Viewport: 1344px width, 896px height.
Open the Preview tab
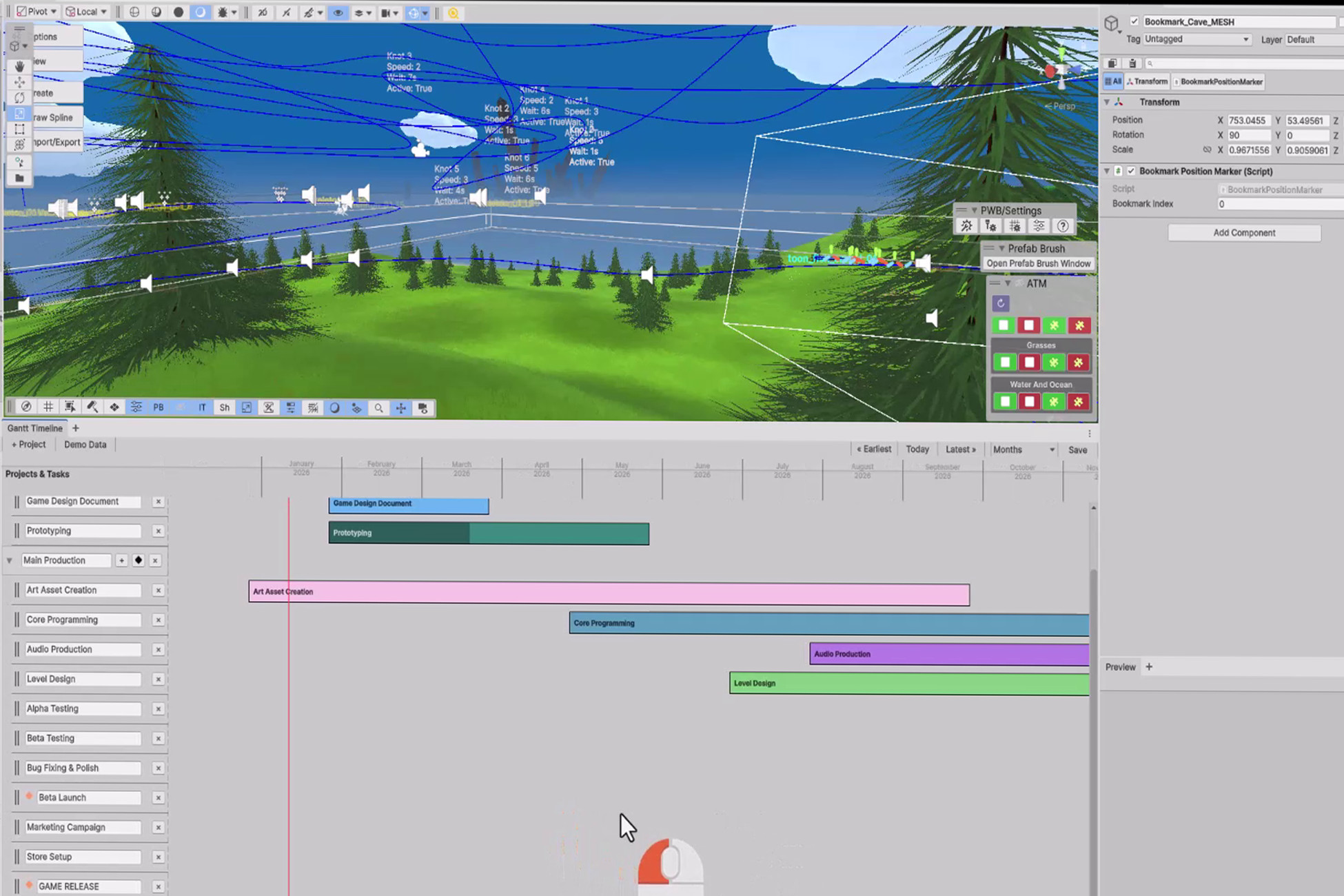click(1120, 666)
